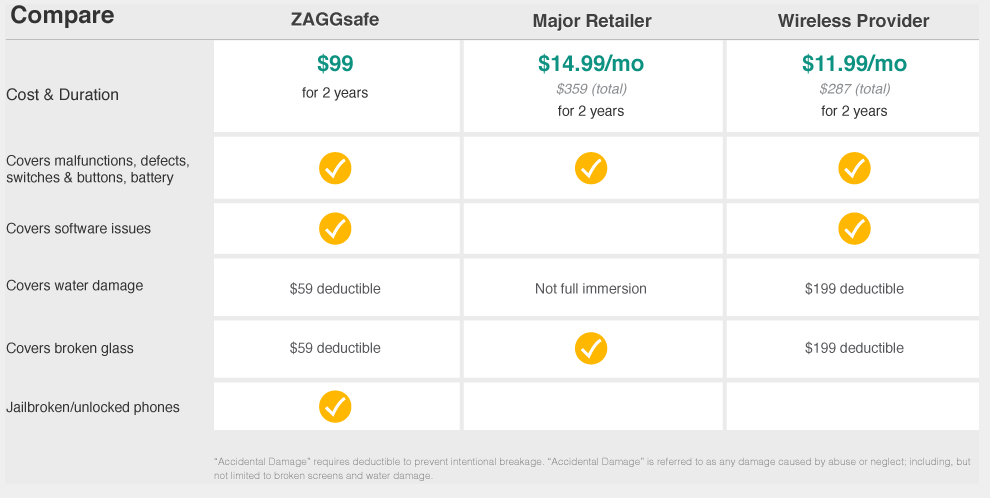Screen dimensions: 990x498
Task: Click ZAGGsafe water damage $59 deductible cell
Action: click(335, 288)
